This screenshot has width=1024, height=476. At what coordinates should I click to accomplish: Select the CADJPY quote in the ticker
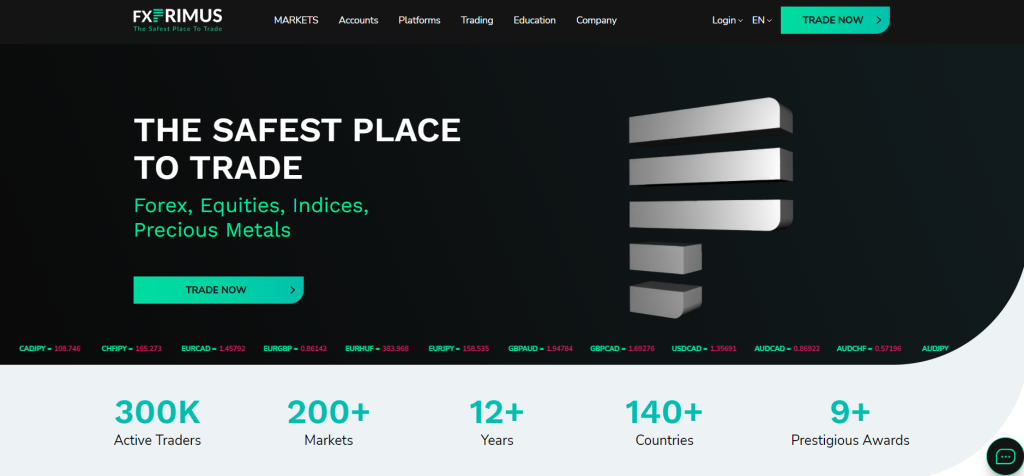pyautogui.click(x=50, y=348)
